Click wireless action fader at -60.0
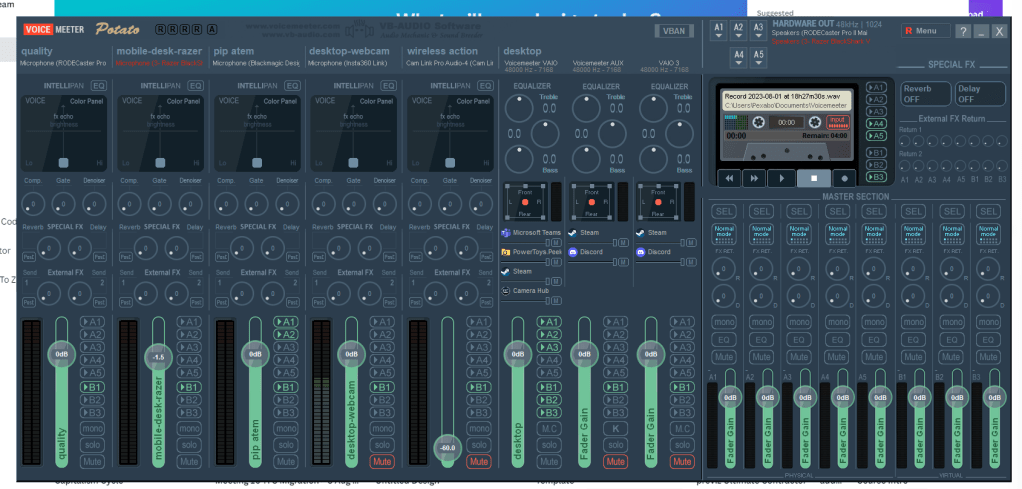The width and height of the screenshot is (1022, 489). (448, 448)
